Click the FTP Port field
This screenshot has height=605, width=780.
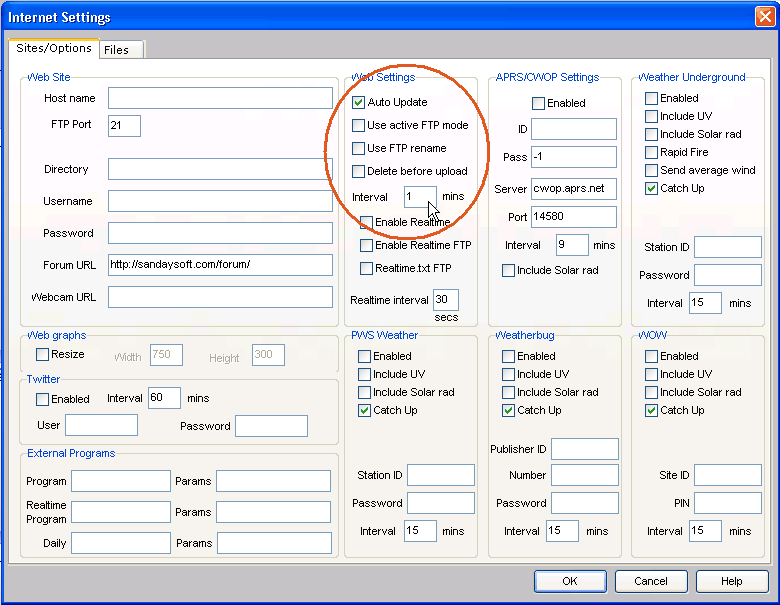point(124,125)
